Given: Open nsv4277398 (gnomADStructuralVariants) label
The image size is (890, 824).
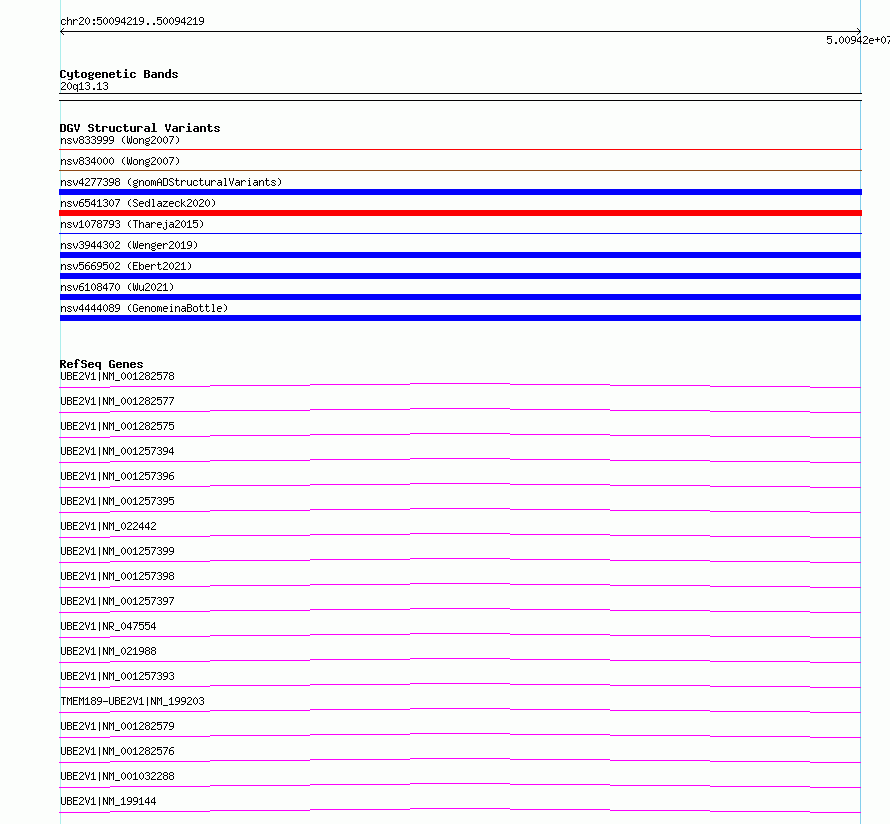Looking at the screenshot, I should click(171, 182).
